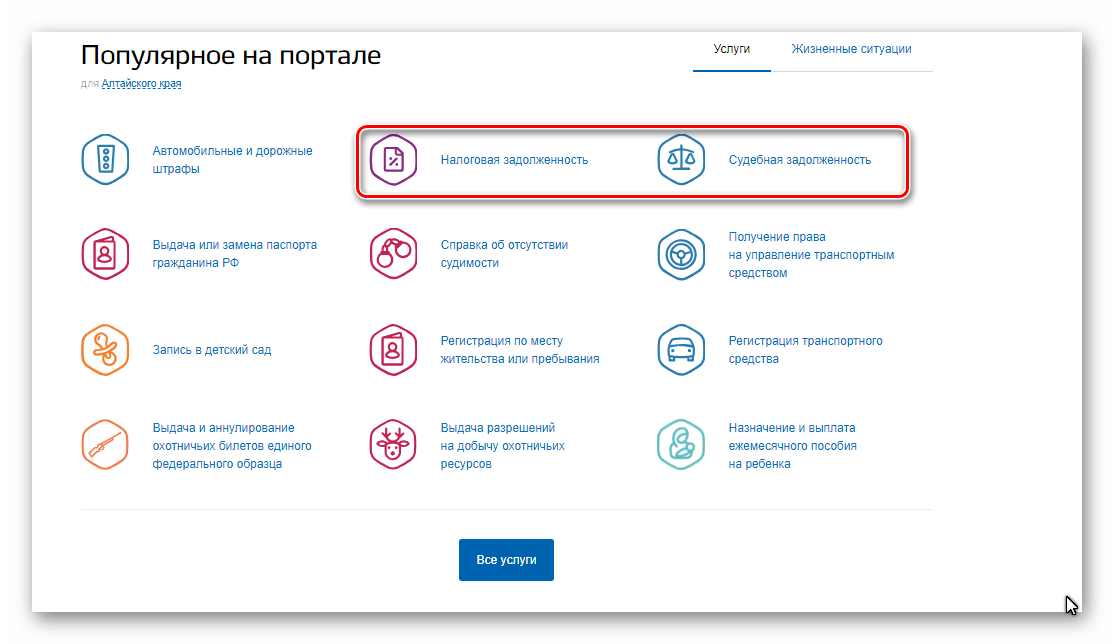Viewport: 1114px width, 644px height.
Task: Click the court debt scales icon
Action: (x=681, y=160)
